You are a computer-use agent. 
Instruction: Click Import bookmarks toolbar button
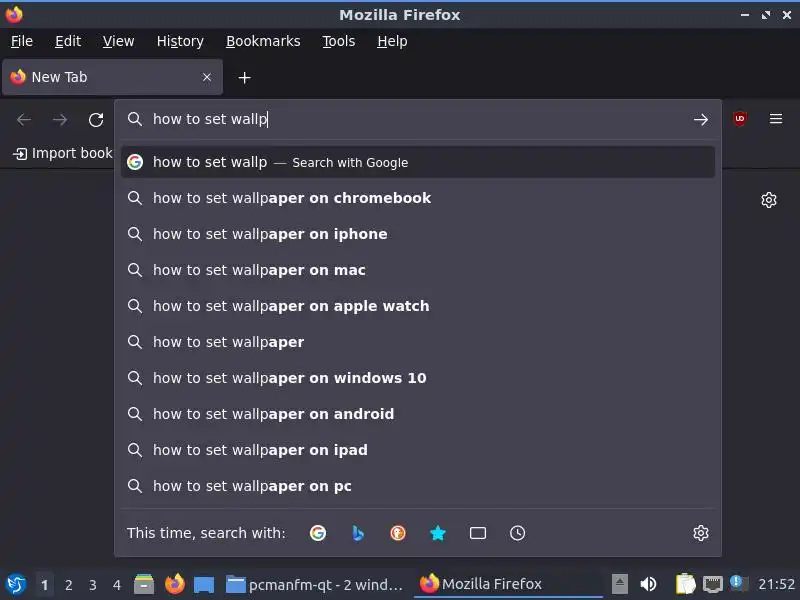pos(62,153)
